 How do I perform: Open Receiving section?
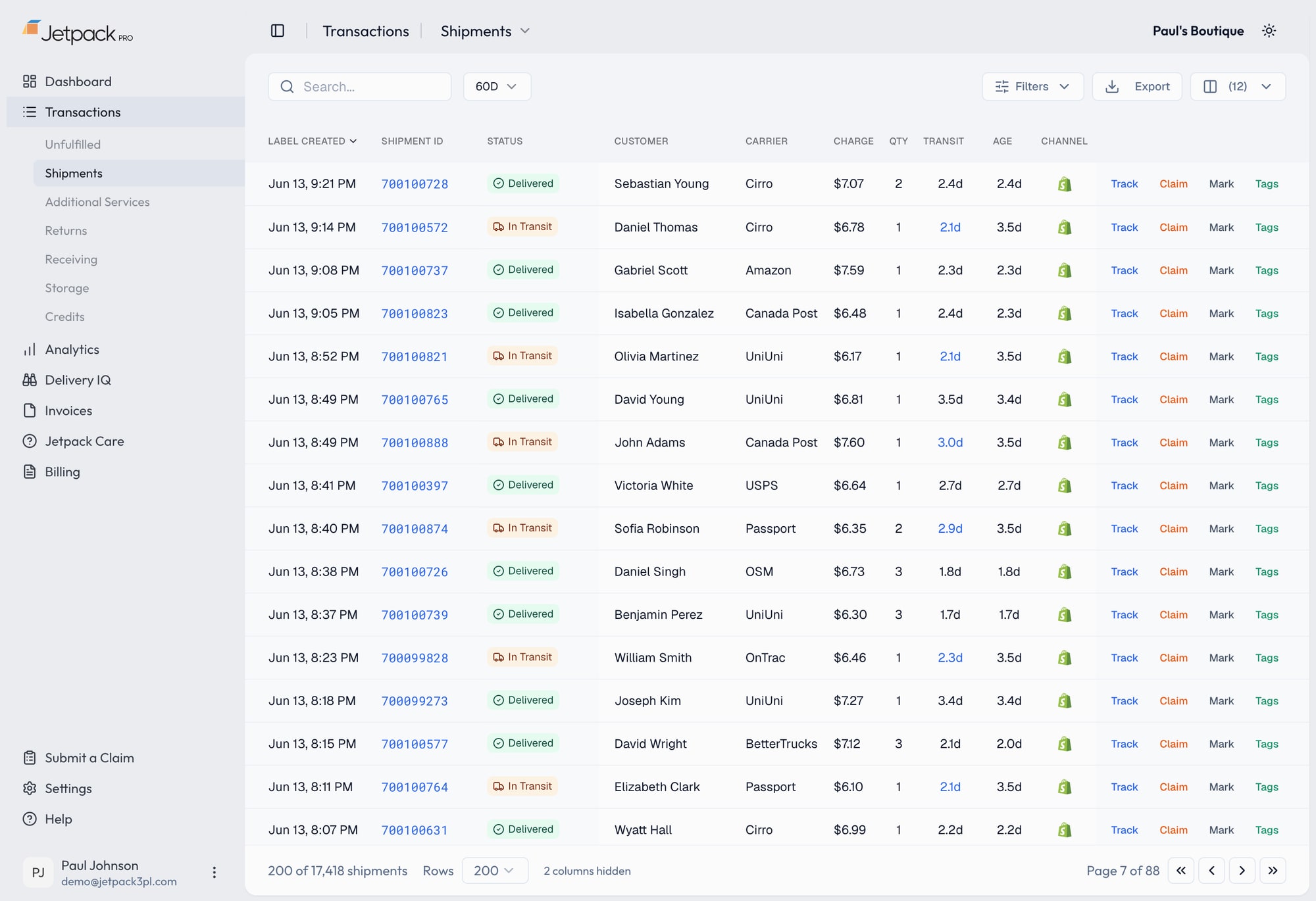tap(71, 259)
